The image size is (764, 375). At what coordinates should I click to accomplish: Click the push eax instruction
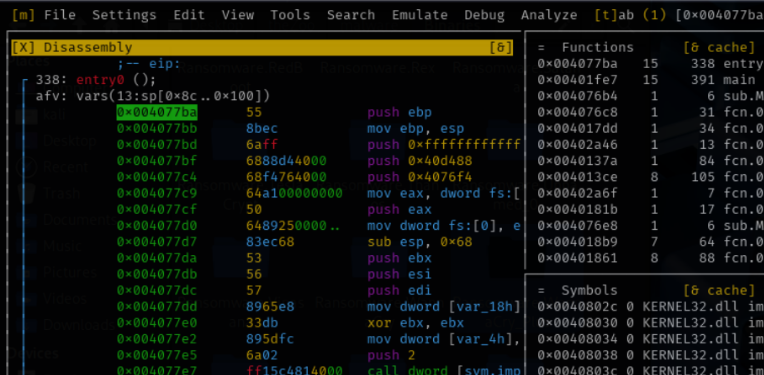[400, 209]
